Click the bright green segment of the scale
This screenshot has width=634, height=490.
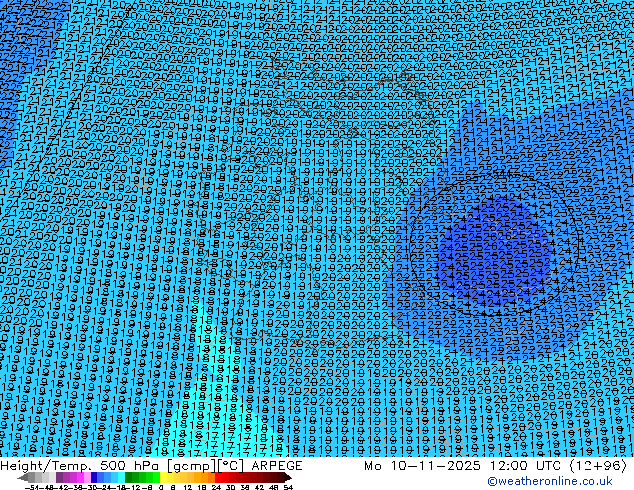pyautogui.click(x=156, y=477)
